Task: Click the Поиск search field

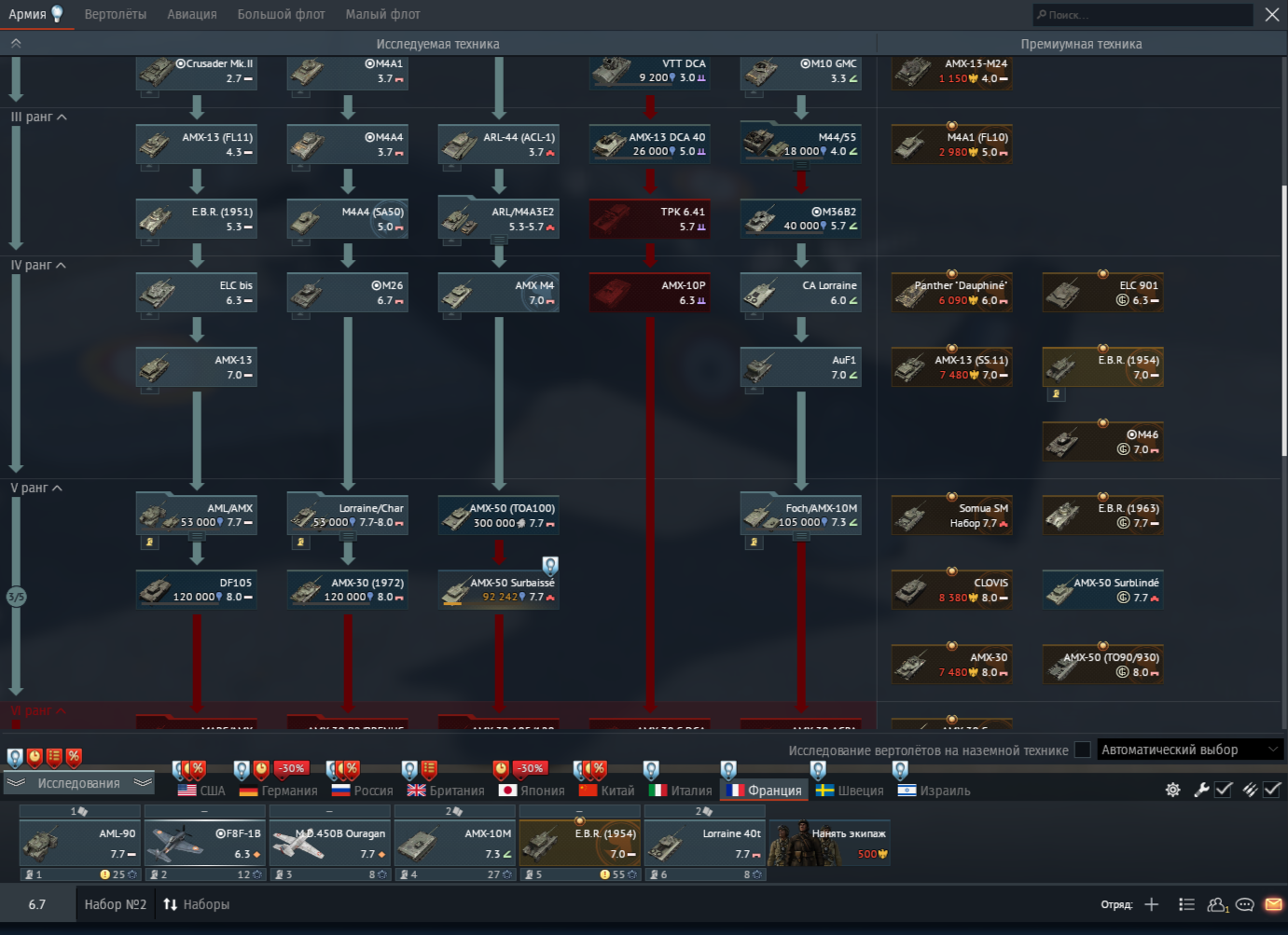Action: tap(1143, 15)
